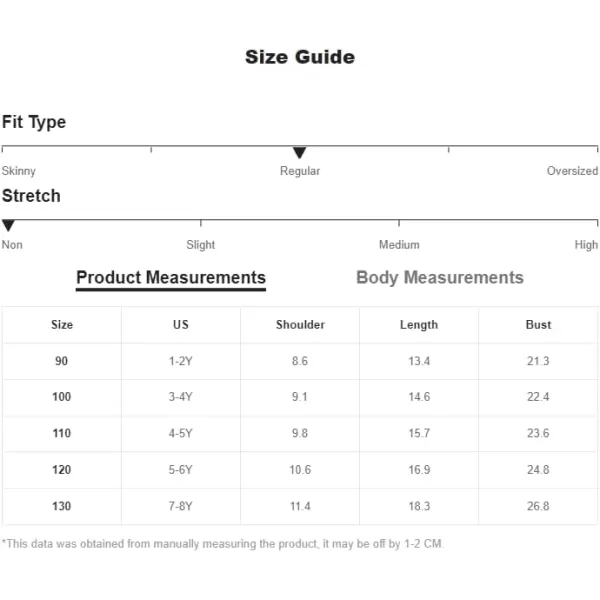Image resolution: width=600 pixels, height=600 pixels.
Task: Click the Skinny label on Fit Type scale
Action: tap(18, 171)
